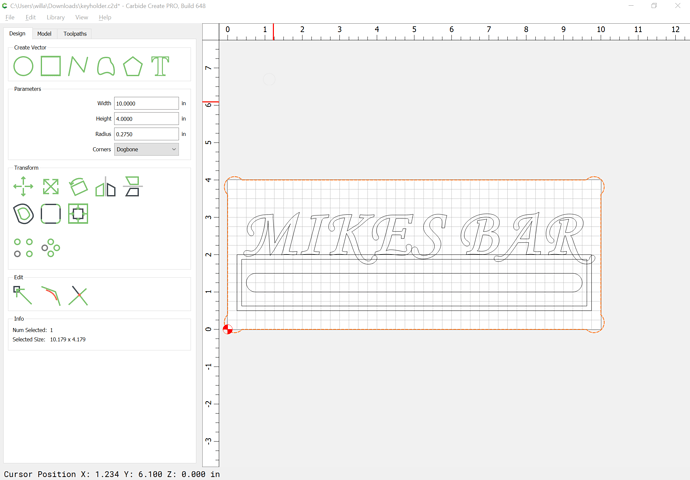The height and width of the screenshot is (480, 690).
Task: Select the Circle vector tool
Action: [x=23, y=67]
